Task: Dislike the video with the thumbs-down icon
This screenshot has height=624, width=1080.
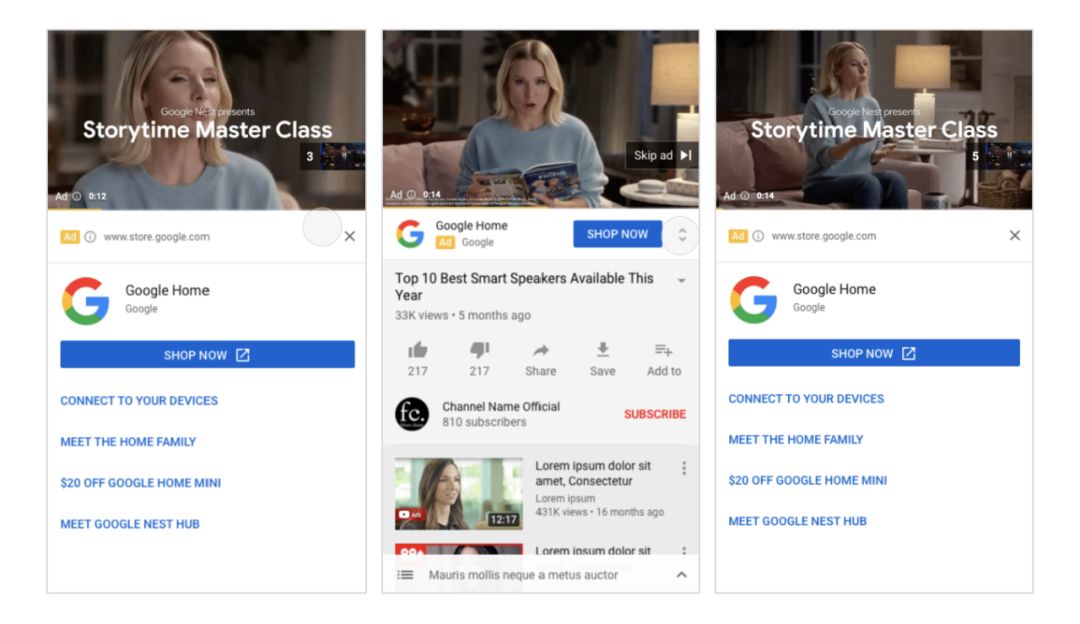Action: [x=479, y=351]
